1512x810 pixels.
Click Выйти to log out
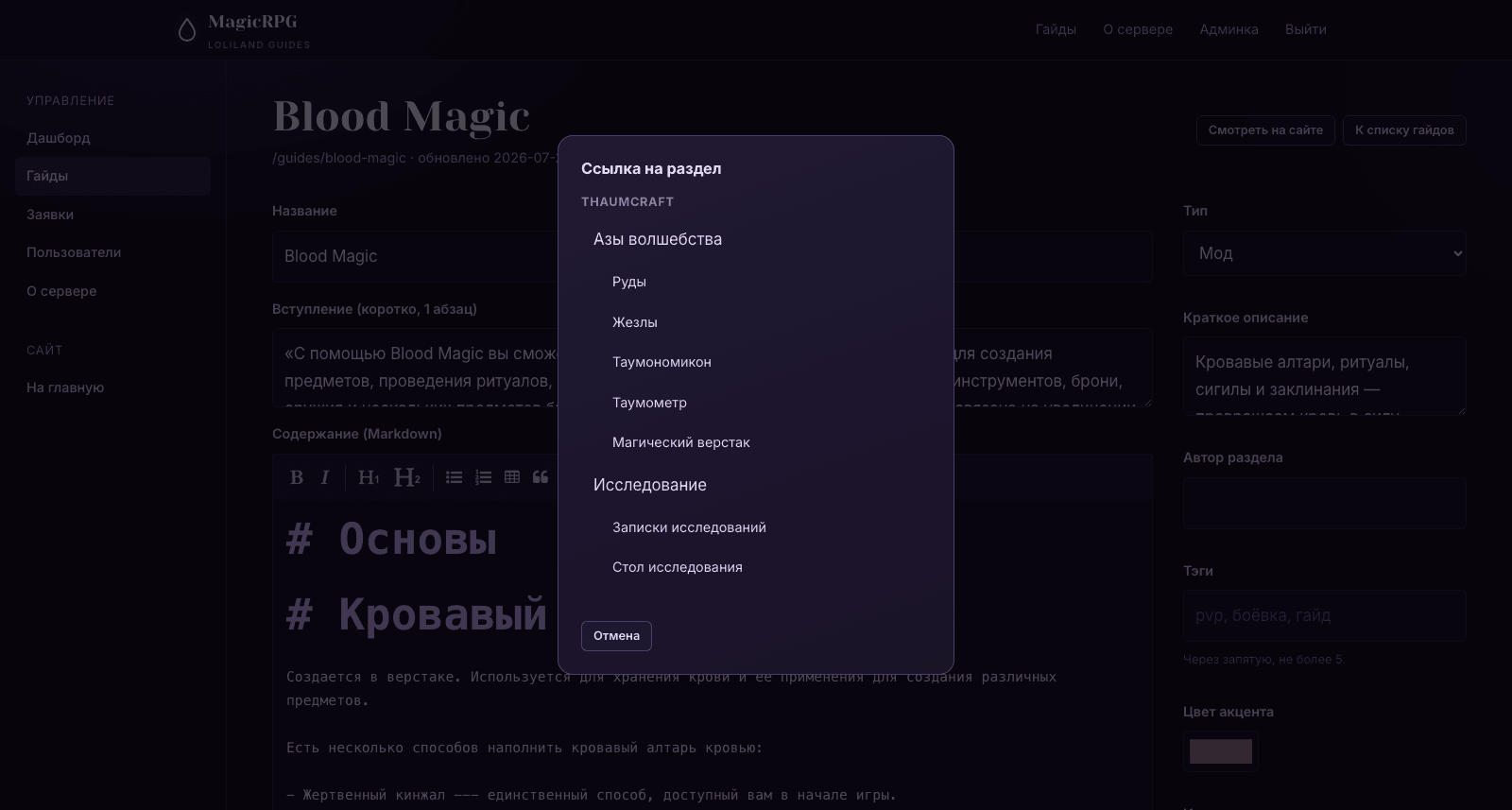(x=1306, y=29)
